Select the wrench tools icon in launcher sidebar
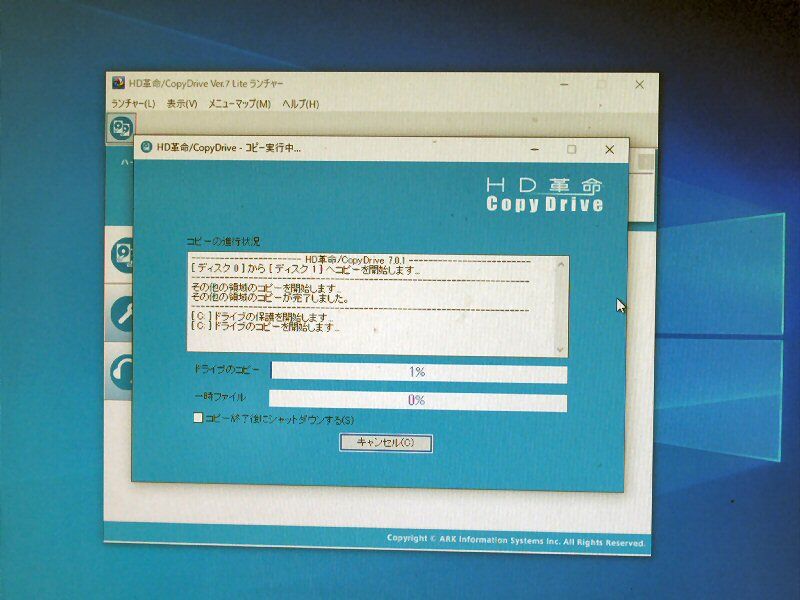Screen dimensions: 800x600 tap(121, 314)
